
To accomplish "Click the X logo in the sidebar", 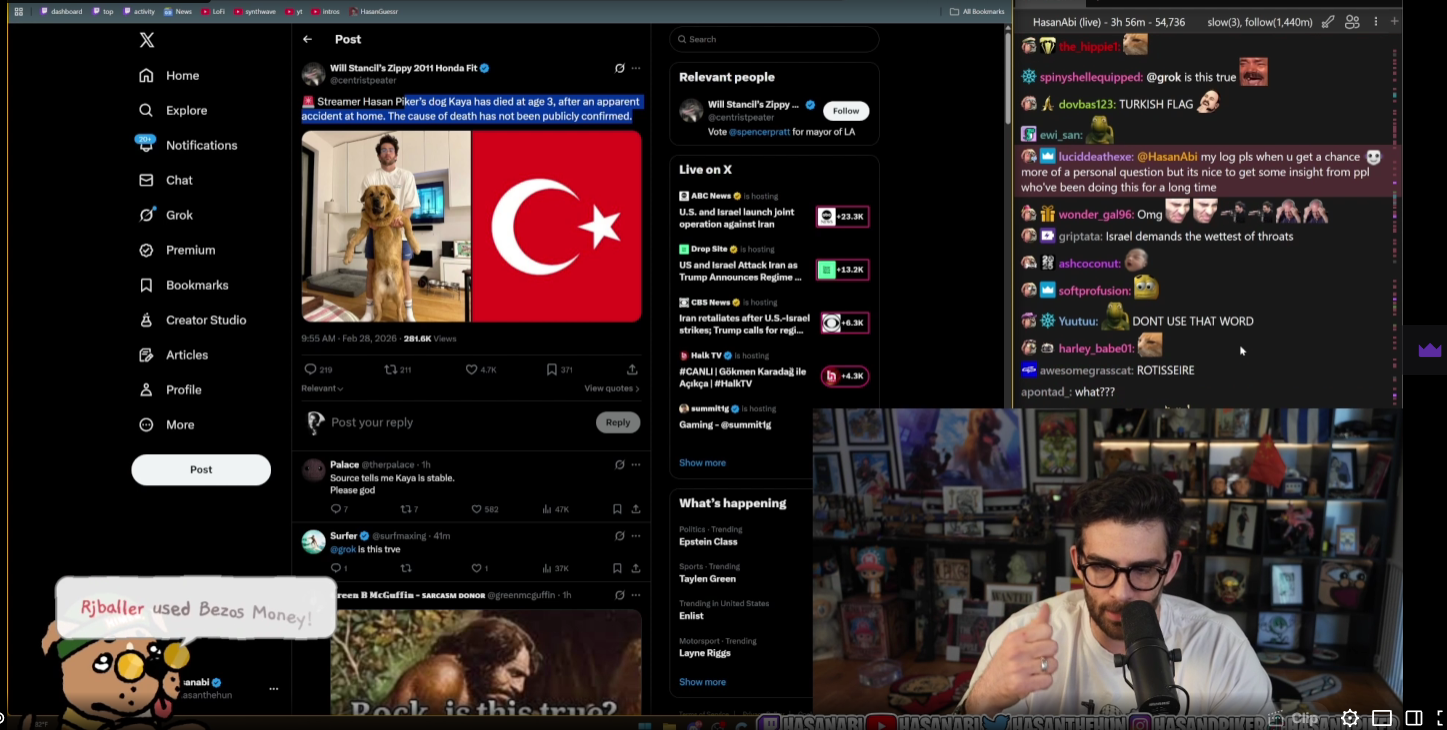I will (x=146, y=40).
